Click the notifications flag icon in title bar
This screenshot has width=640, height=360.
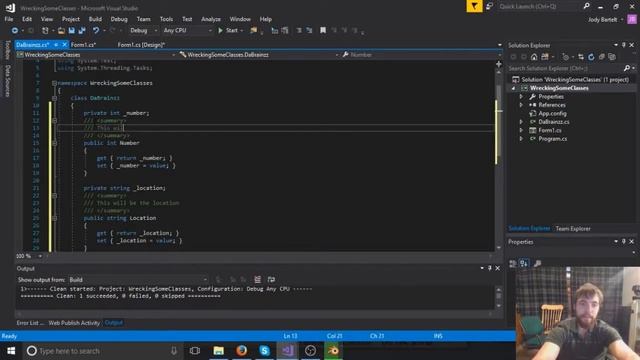tap(474, 6)
